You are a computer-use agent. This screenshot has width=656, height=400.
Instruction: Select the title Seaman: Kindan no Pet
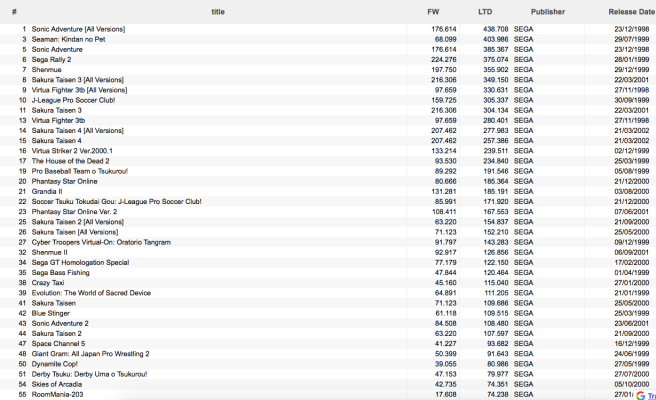[69, 39]
